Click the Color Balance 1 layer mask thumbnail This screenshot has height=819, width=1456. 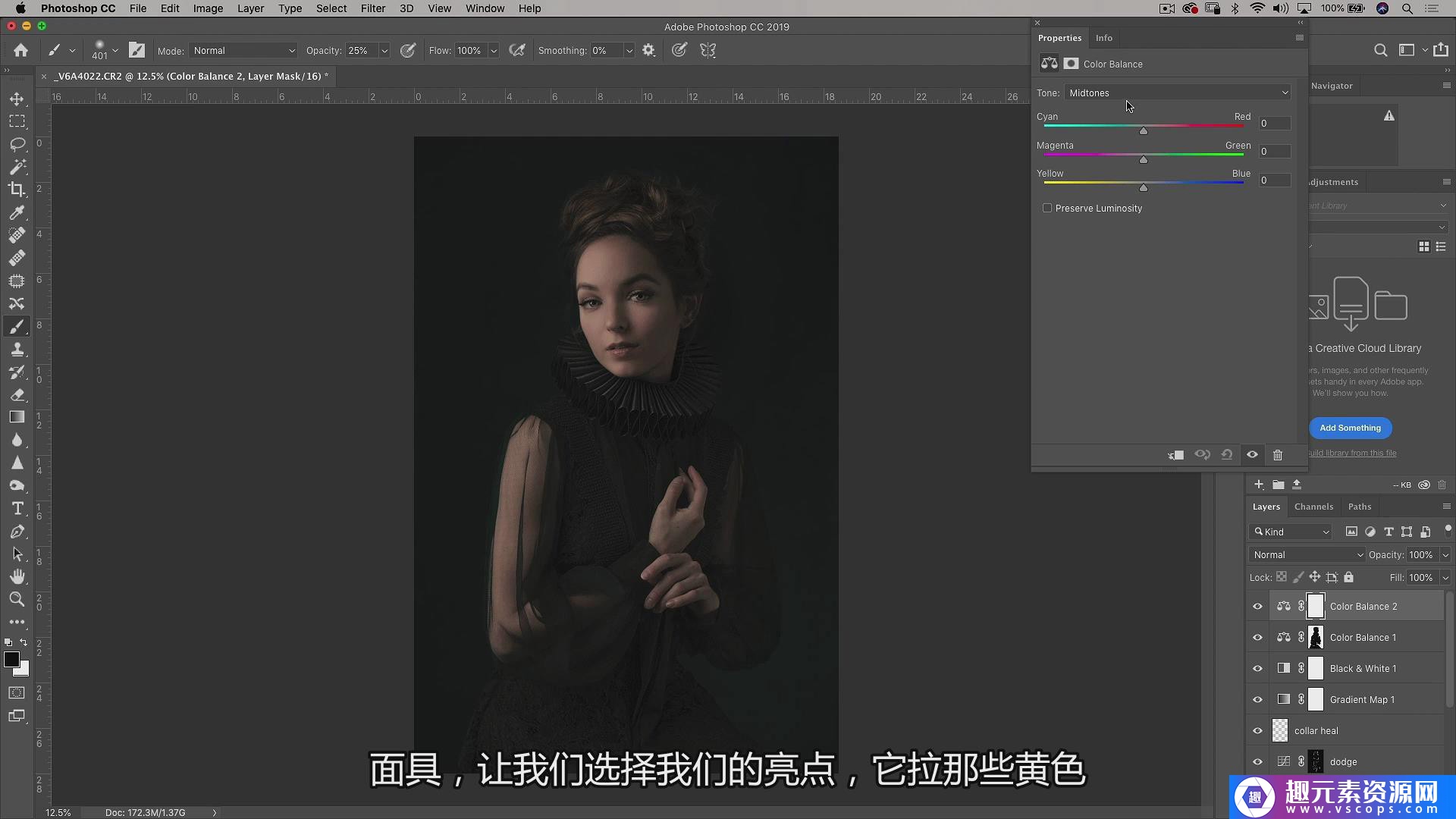click(1316, 638)
